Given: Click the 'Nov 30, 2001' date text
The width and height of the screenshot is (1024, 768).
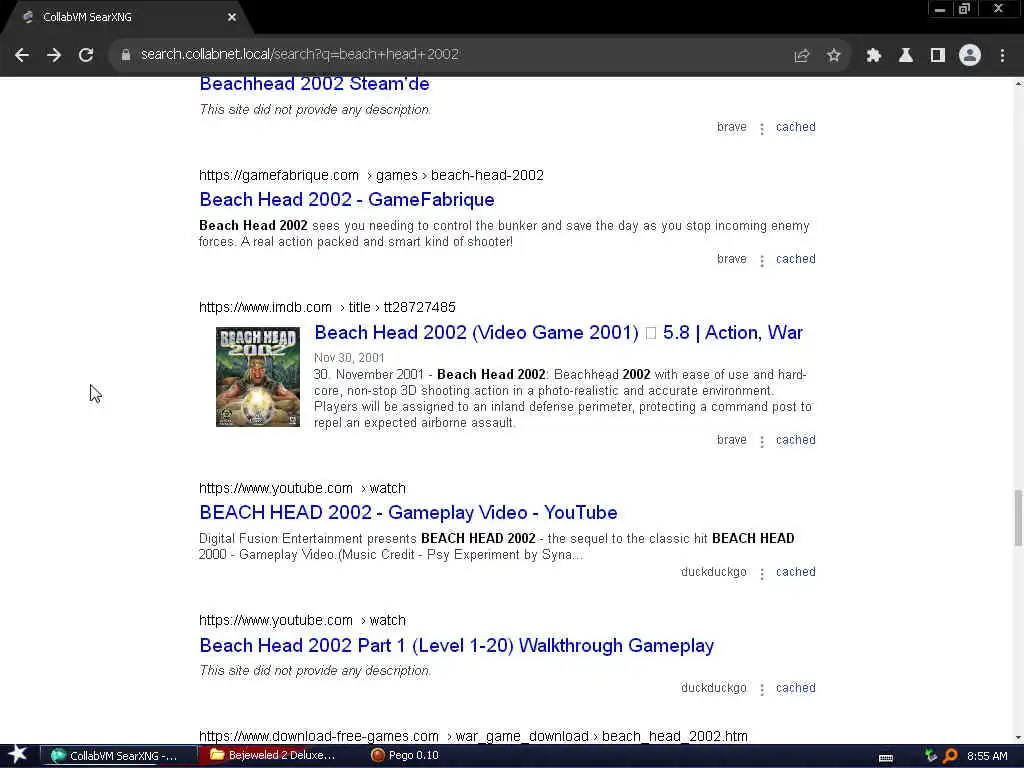Looking at the screenshot, I should [x=349, y=358].
